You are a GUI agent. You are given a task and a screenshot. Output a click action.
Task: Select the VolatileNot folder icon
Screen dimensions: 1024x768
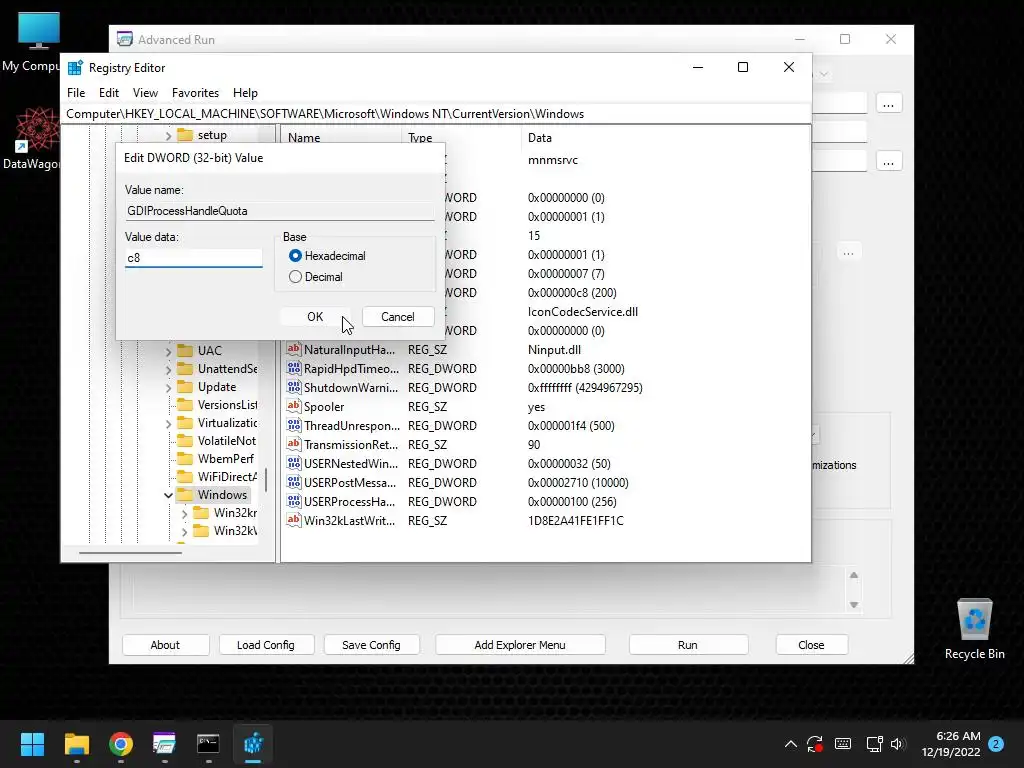pyautogui.click(x=185, y=440)
